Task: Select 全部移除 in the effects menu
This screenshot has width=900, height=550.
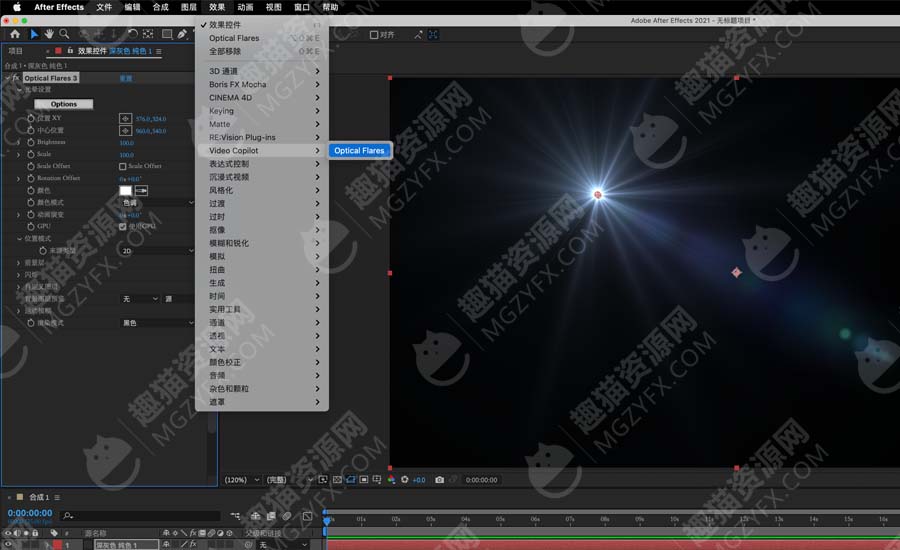Action: [262, 51]
